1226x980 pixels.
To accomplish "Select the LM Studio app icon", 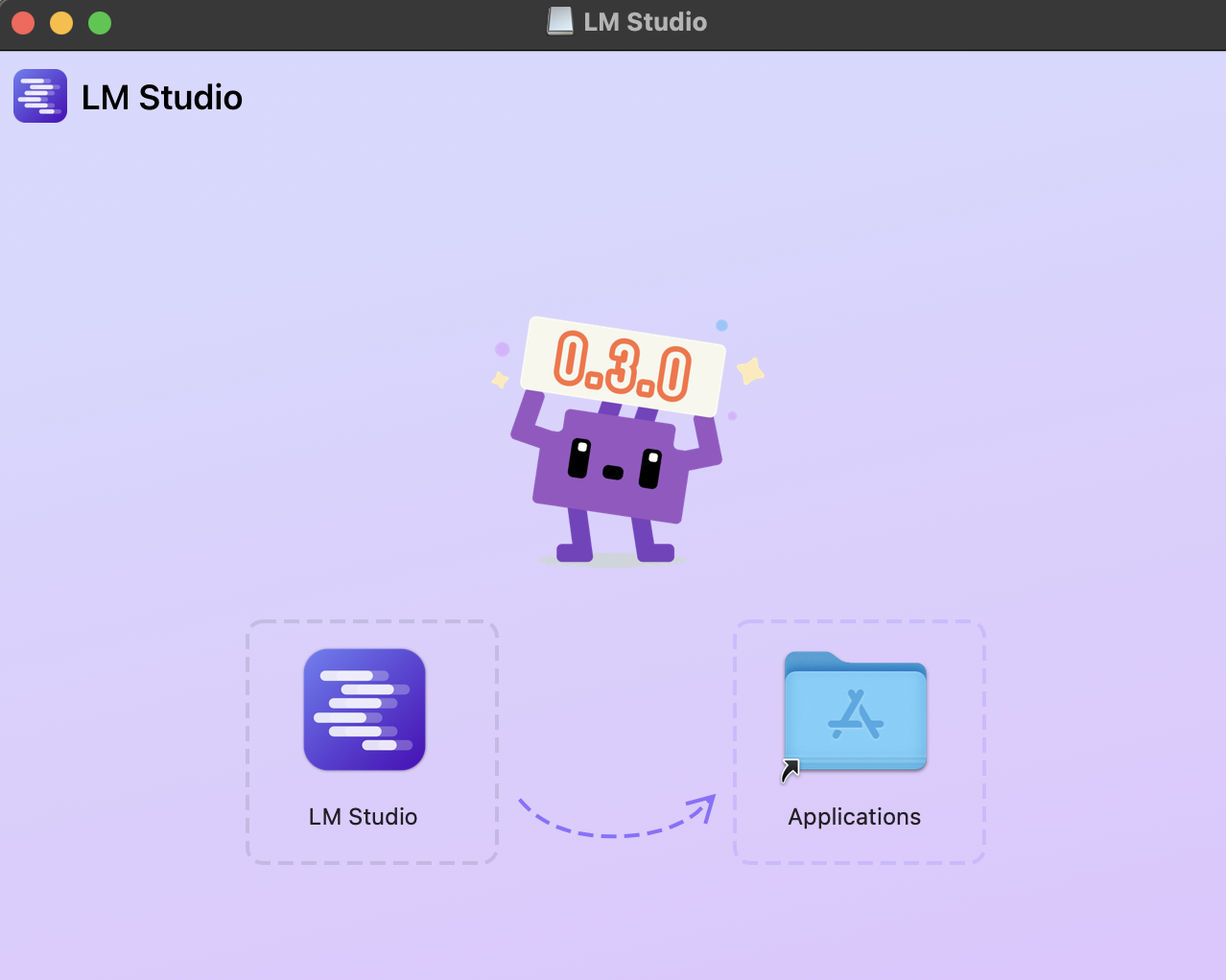I will (365, 710).
